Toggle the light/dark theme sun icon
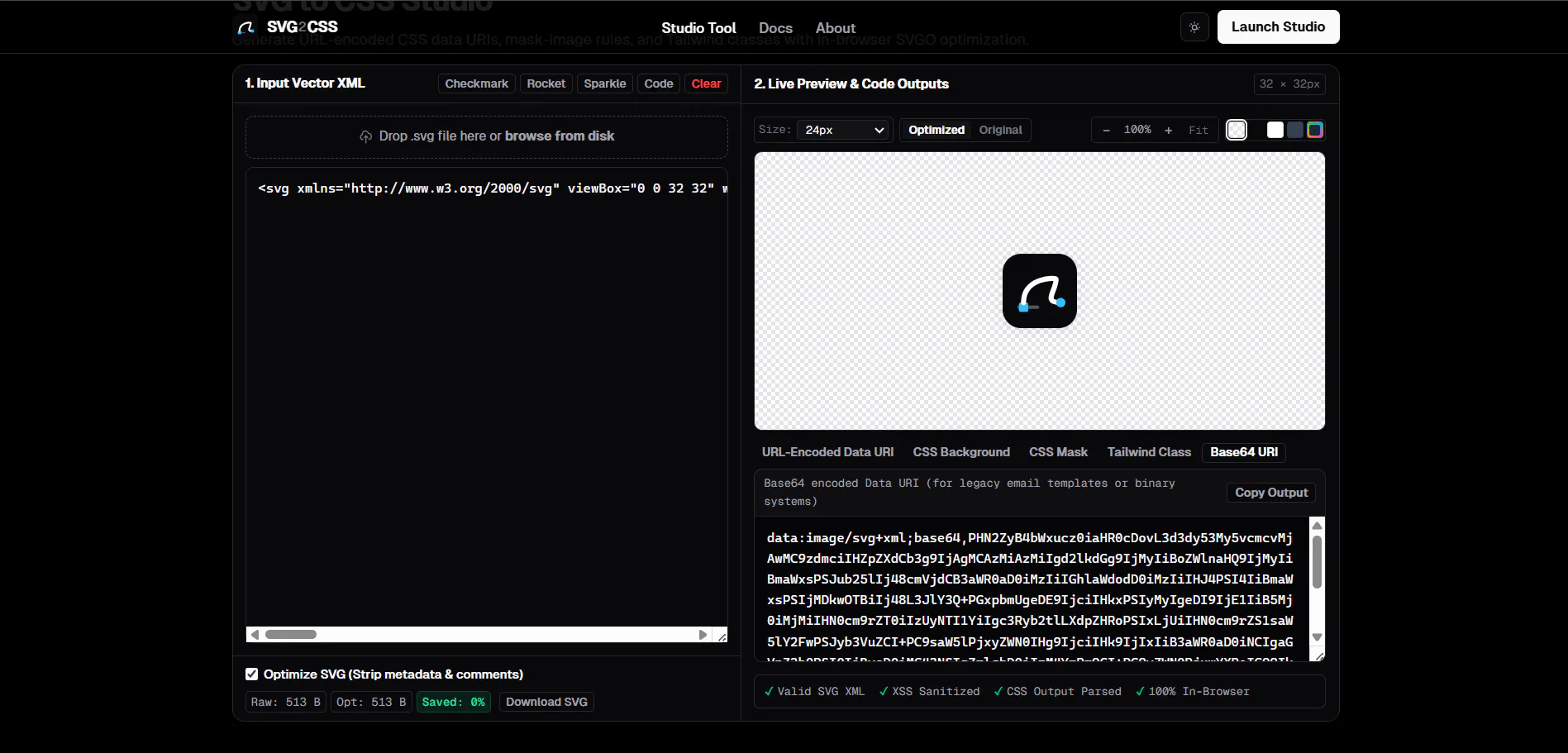 tap(1194, 27)
